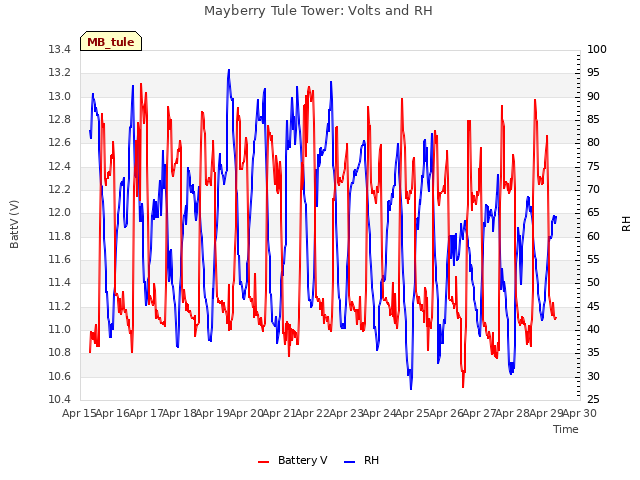Viewport: 640px width, 480px height.
Task: Click the Apr 26 x-axis tick label
Action: coord(446,413)
